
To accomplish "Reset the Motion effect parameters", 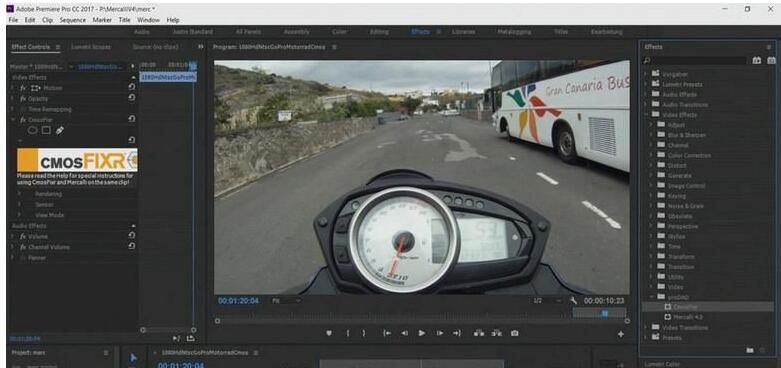I will coord(131,87).
